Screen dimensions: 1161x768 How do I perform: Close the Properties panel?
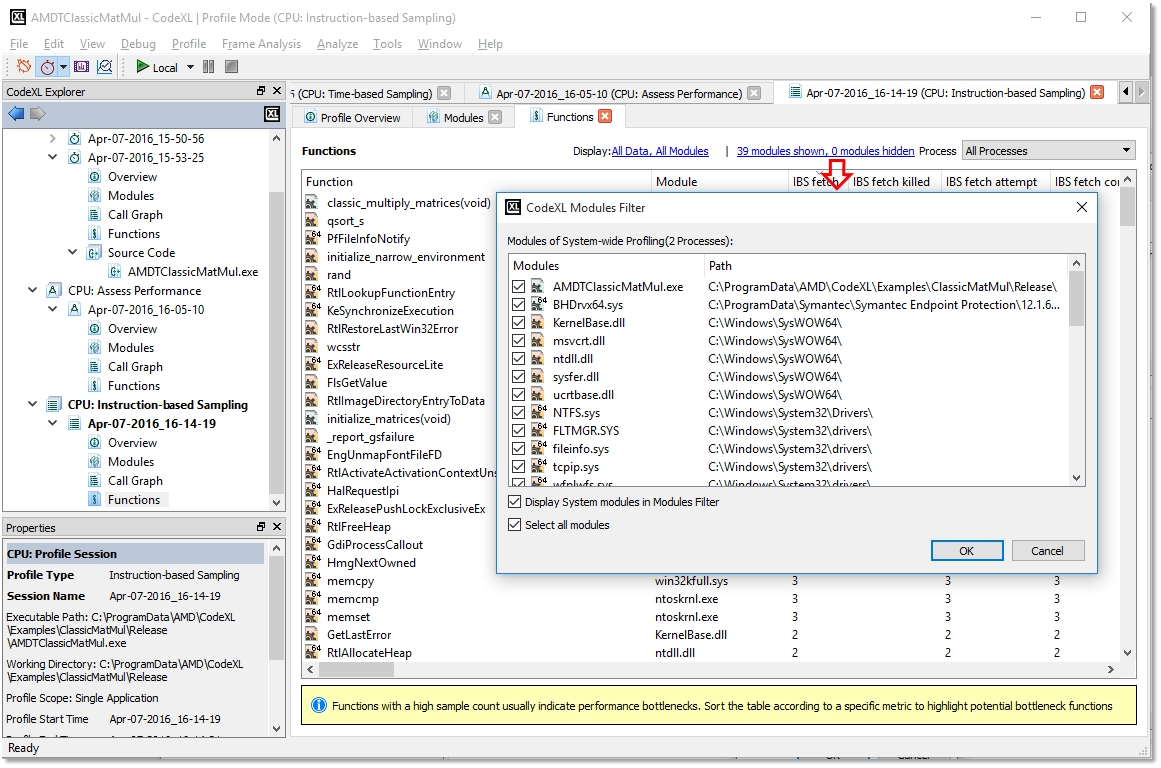coord(277,527)
